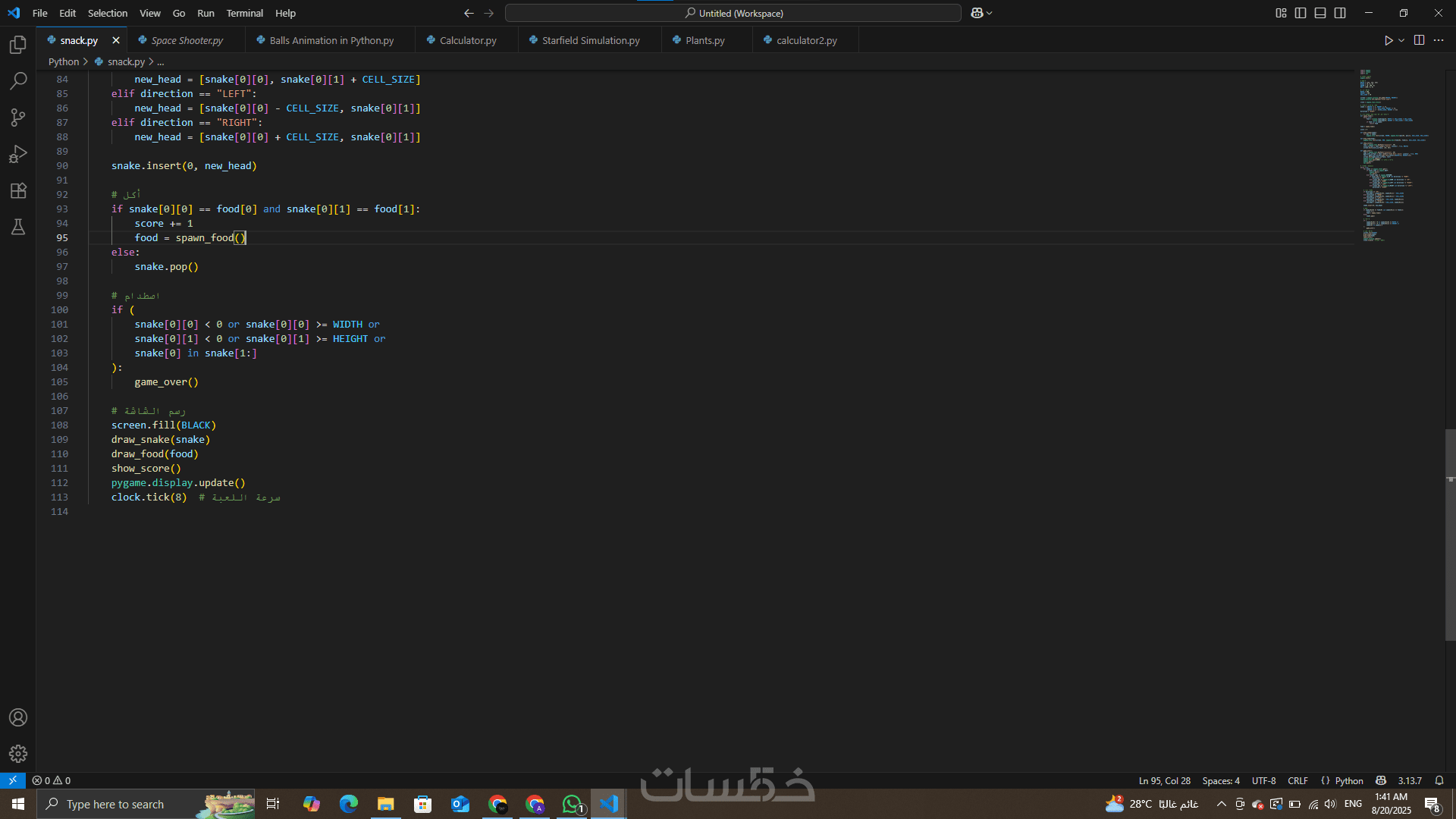Viewport: 1456px width, 819px height.
Task: Open the Extensions view
Action: click(18, 190)
